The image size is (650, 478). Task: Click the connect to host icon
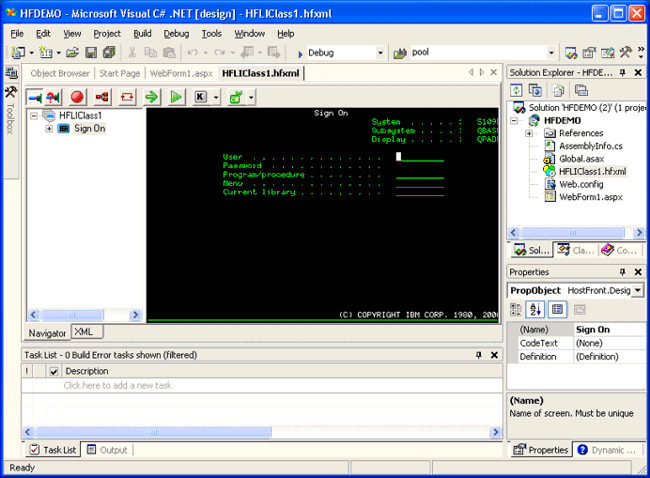(x=35, y=97)
